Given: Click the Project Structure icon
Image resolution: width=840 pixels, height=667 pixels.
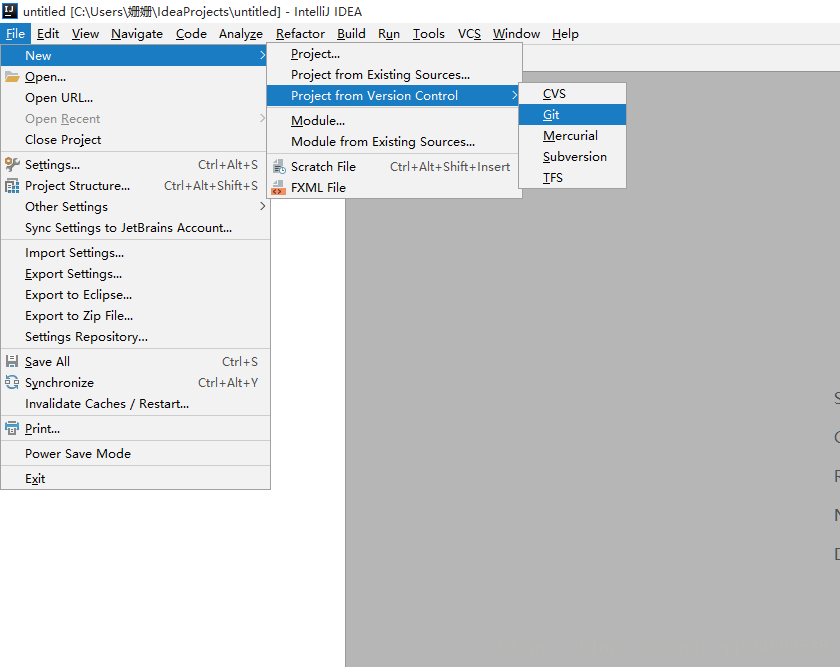Looking at the screenshot, I should pos(12,186).
